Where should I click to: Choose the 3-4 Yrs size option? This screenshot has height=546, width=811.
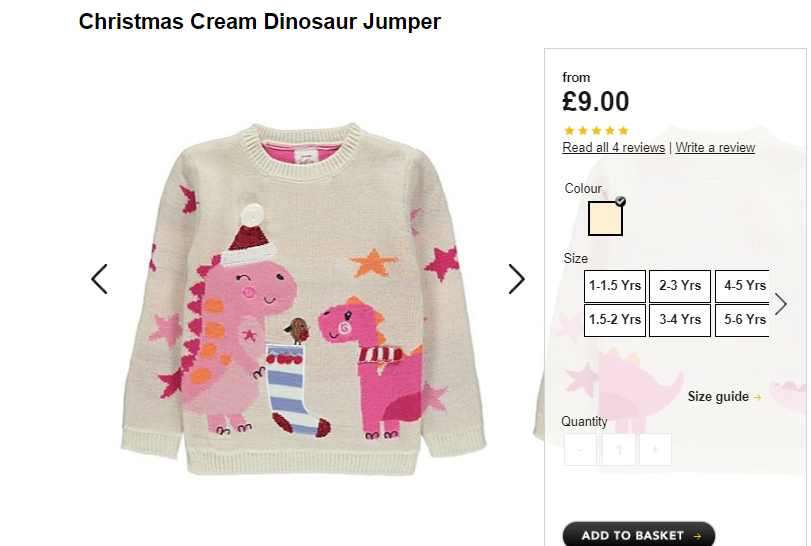click(680, 320)
